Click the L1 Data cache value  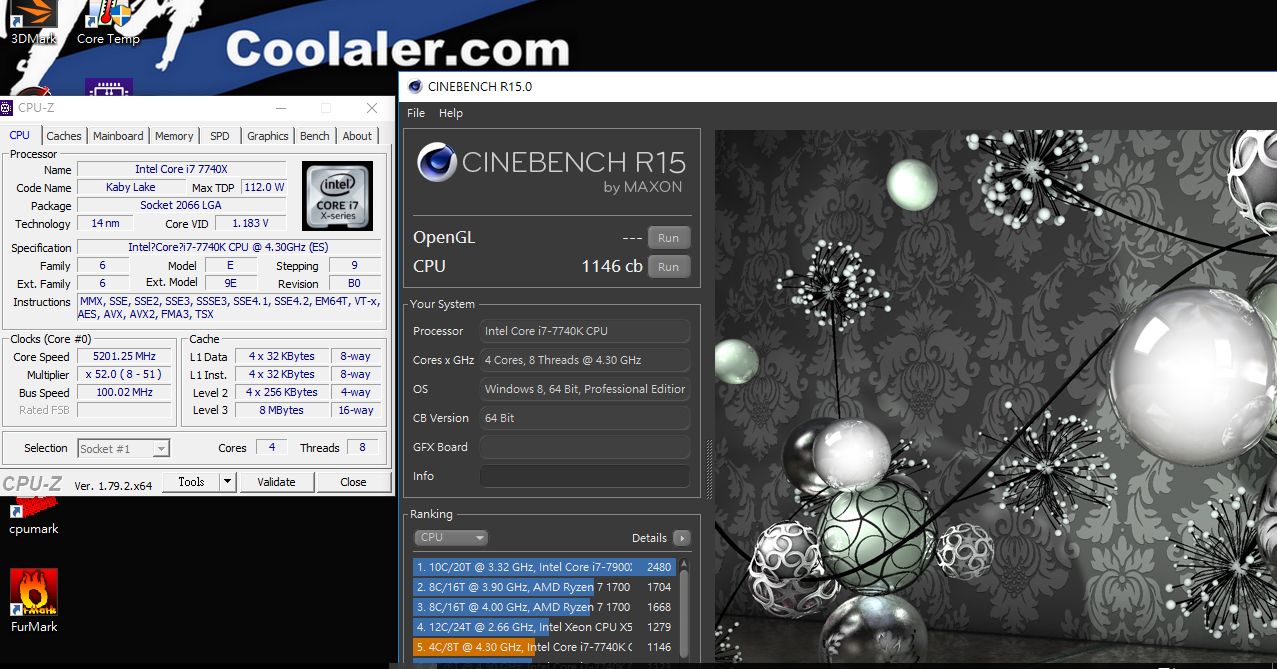point(282,357)
